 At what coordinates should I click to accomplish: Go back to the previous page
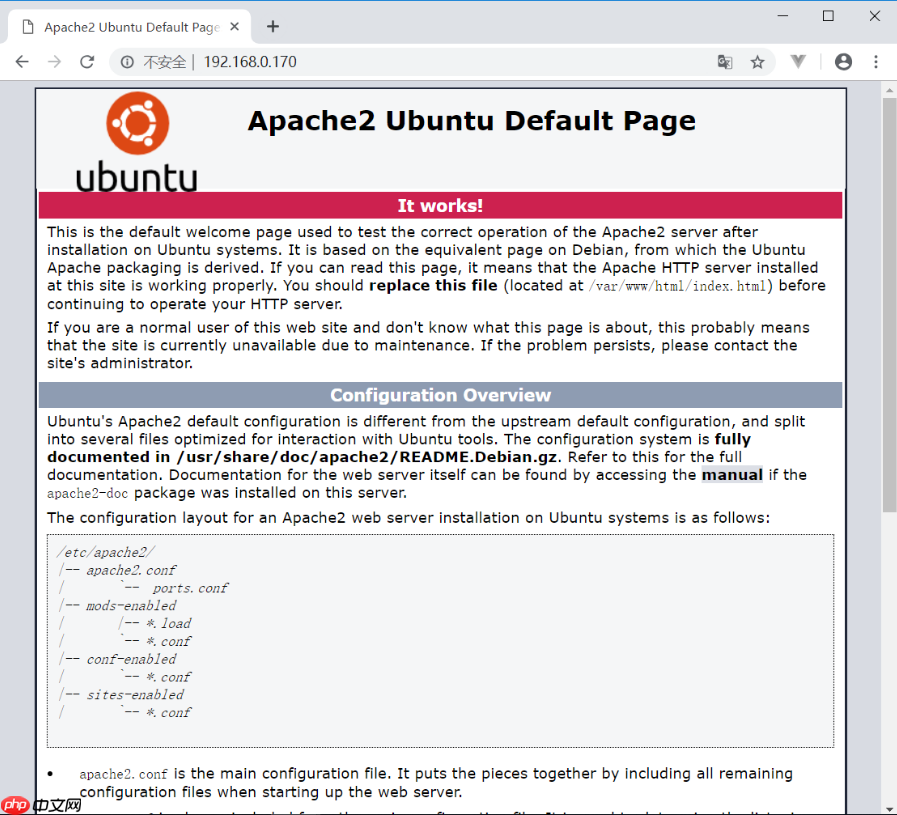(x=22, y=62)
